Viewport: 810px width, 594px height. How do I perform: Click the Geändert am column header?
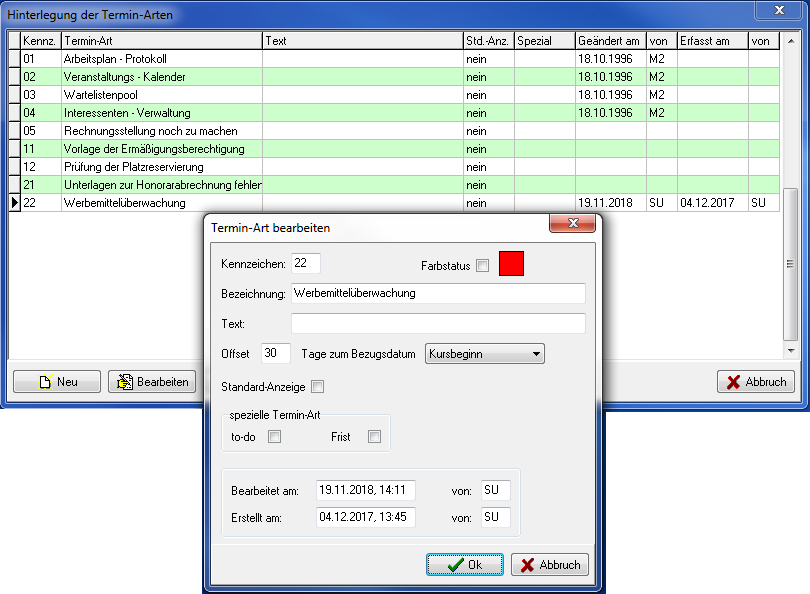click(611, 41)
